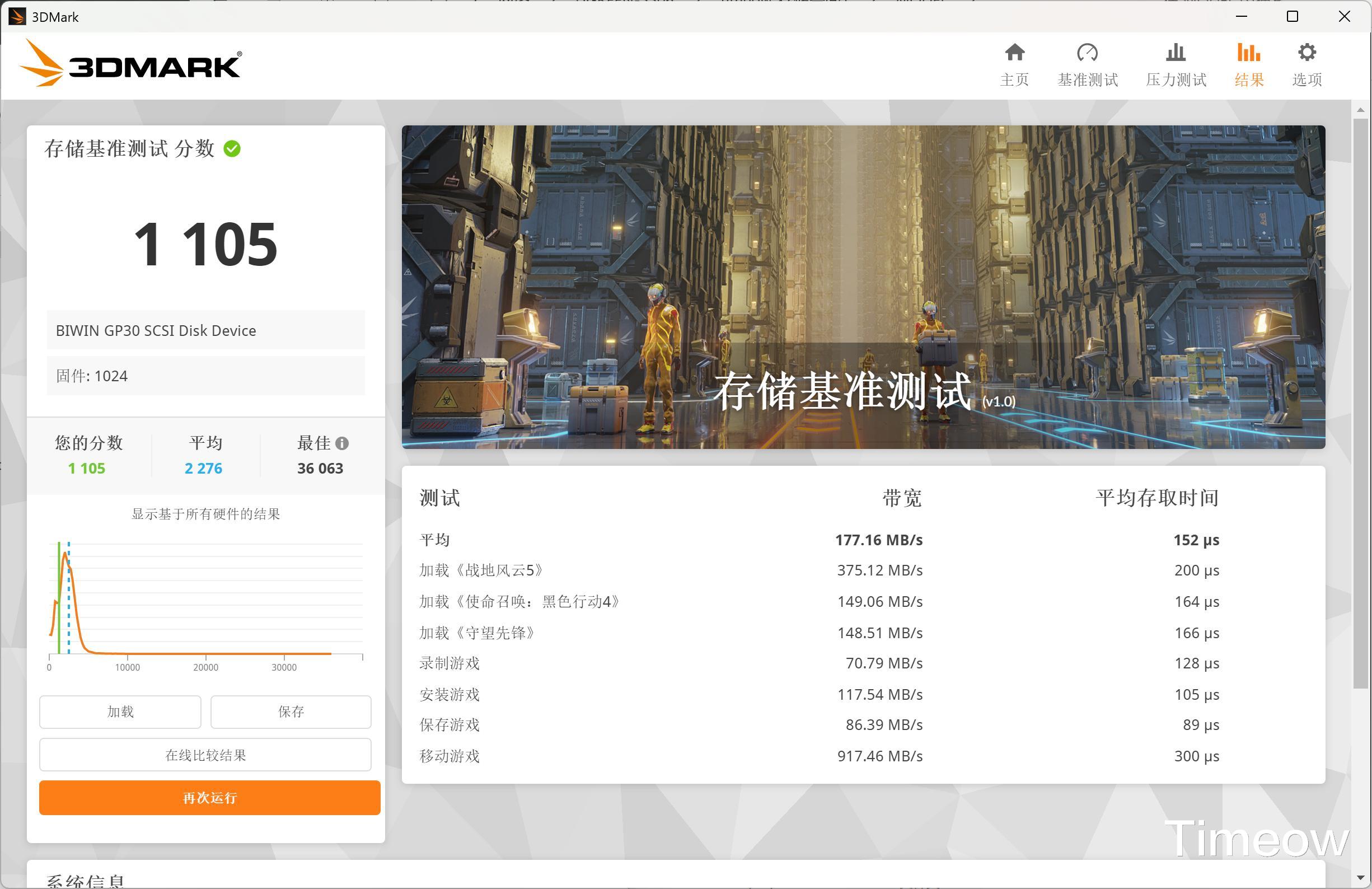Click the green validation checkmark icon
The width and height of the screenshot is (1372, 889).
(x=232, y=149)
